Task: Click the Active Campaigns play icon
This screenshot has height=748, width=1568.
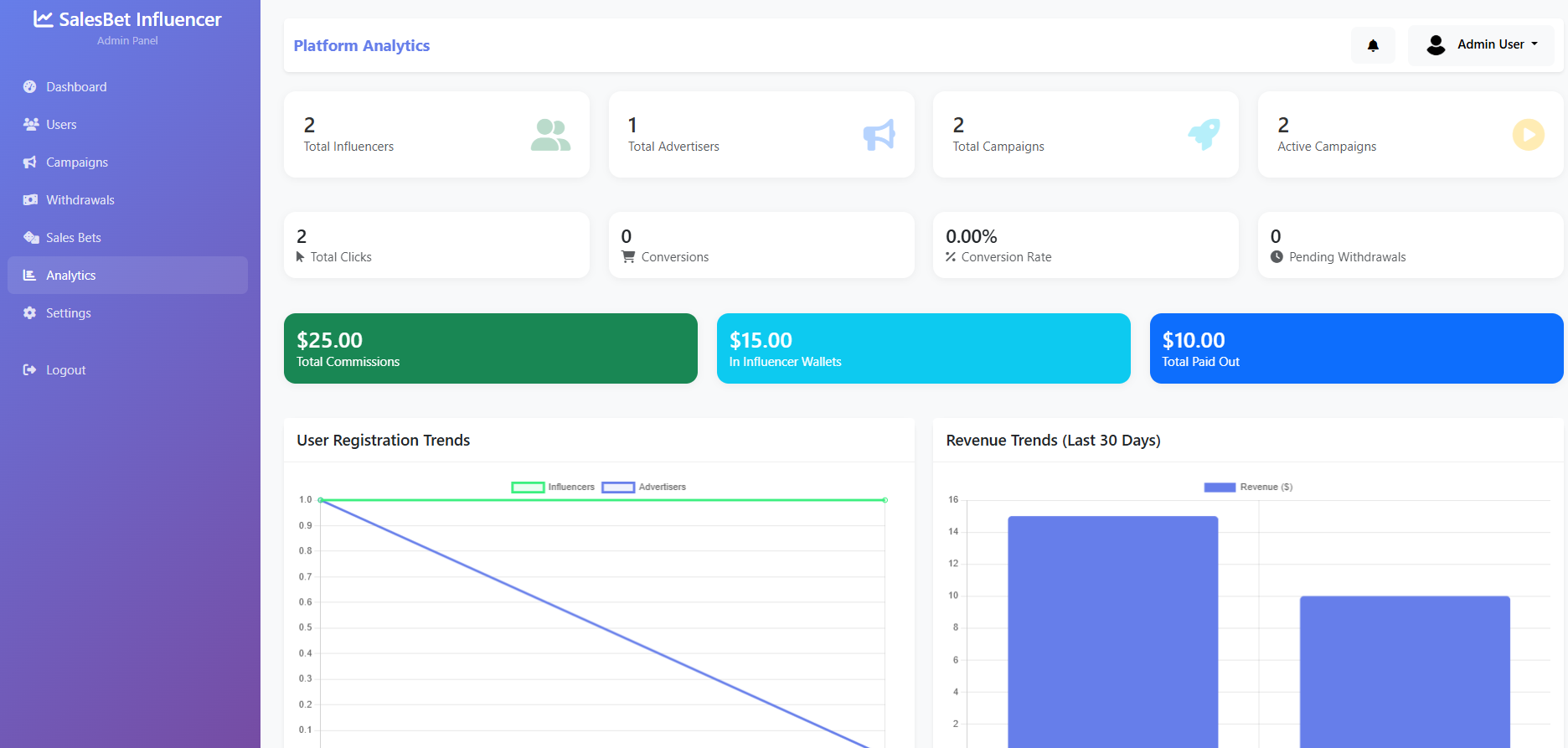Action: click(1529, 135)
